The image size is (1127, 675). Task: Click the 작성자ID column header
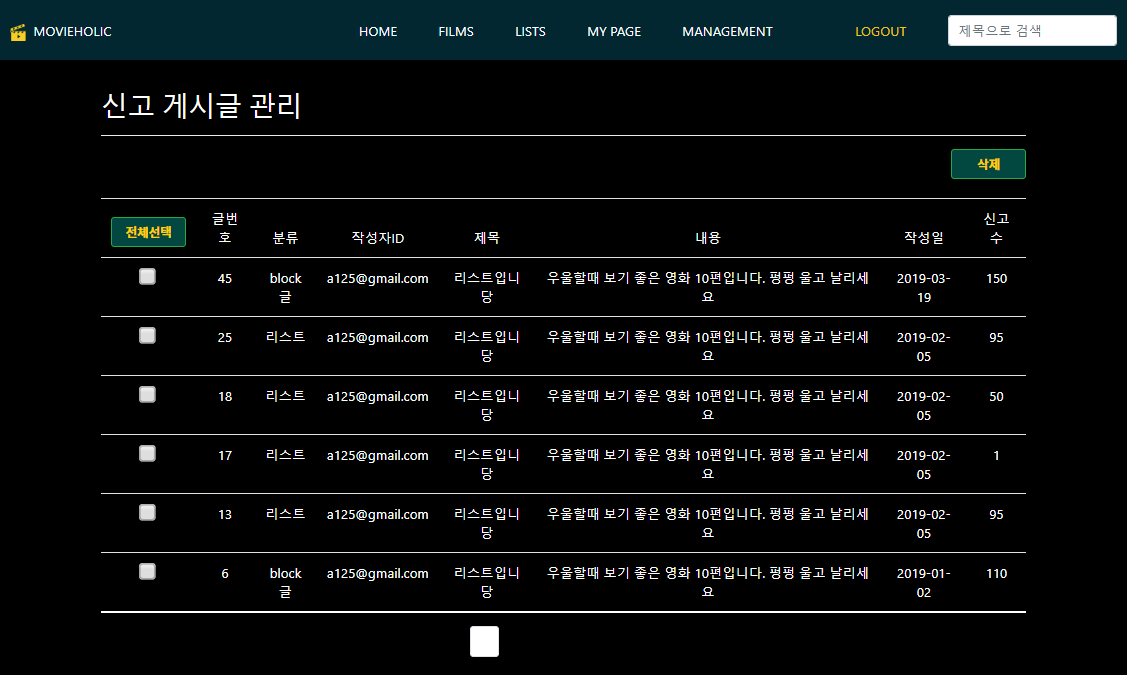pos(377,238)
